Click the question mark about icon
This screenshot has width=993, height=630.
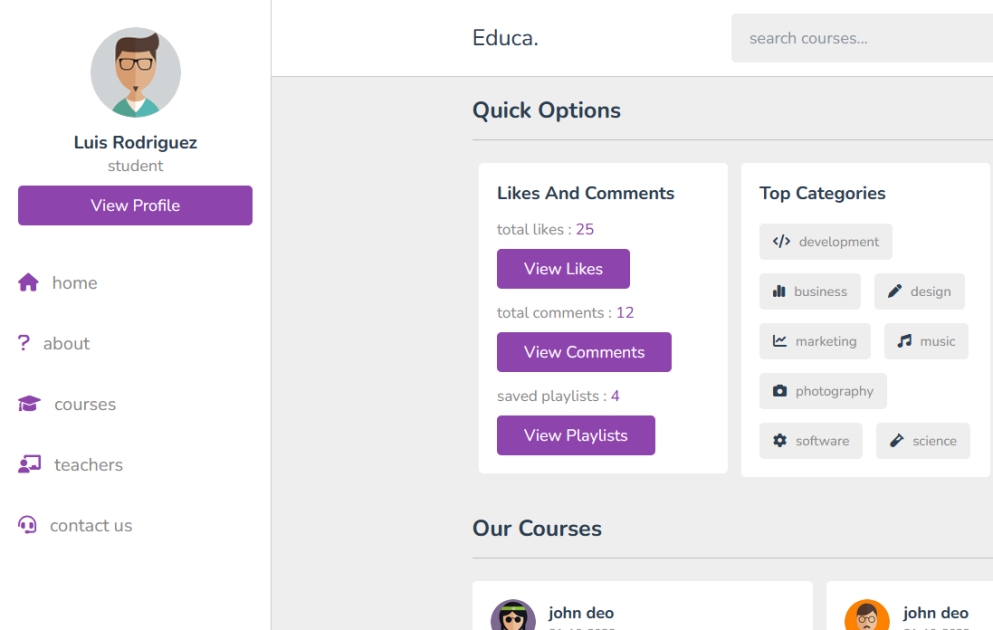pos(23,343)
